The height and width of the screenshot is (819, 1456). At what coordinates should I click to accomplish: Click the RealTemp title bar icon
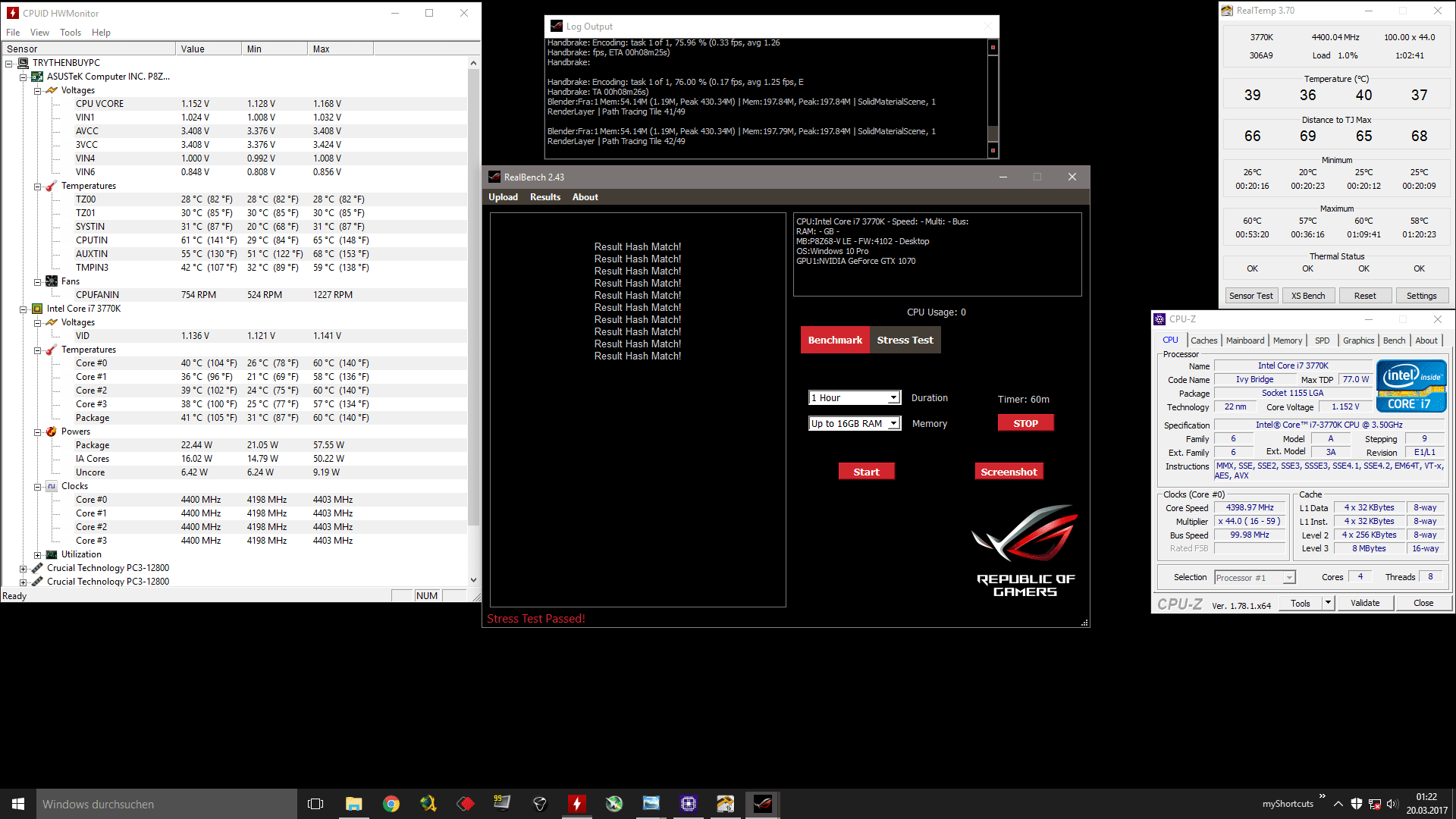point(1227,11)
